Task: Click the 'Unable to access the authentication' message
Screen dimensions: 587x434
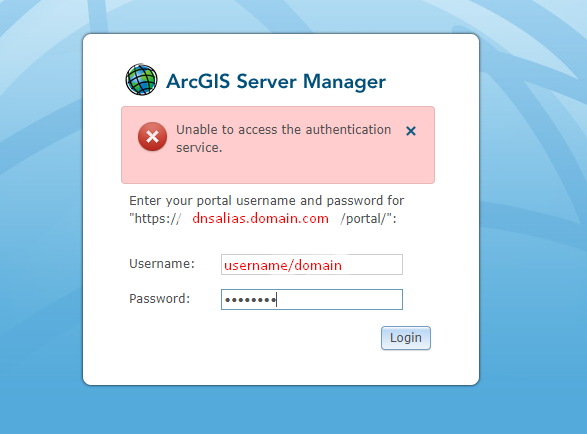Action: coord(283,130)
